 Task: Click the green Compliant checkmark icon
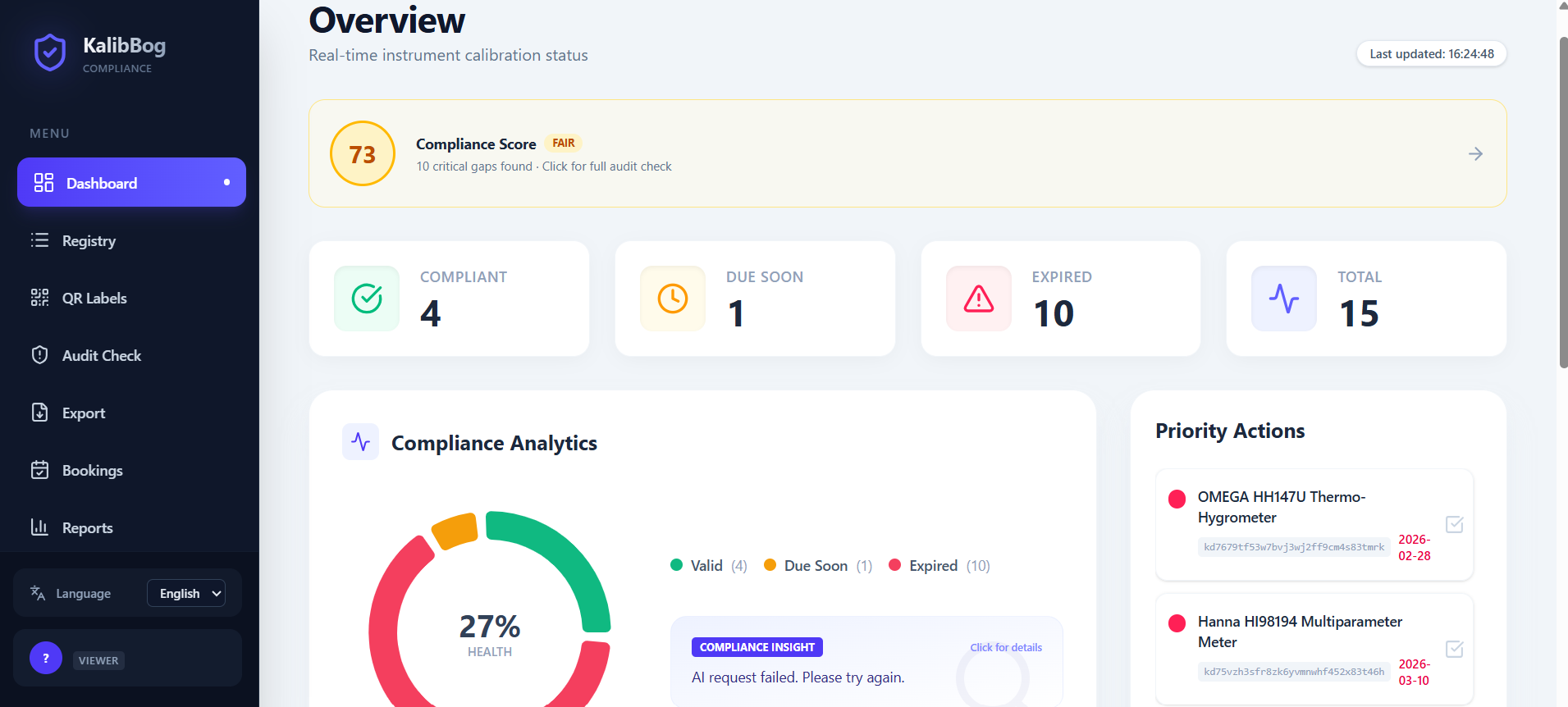(367, 299)
